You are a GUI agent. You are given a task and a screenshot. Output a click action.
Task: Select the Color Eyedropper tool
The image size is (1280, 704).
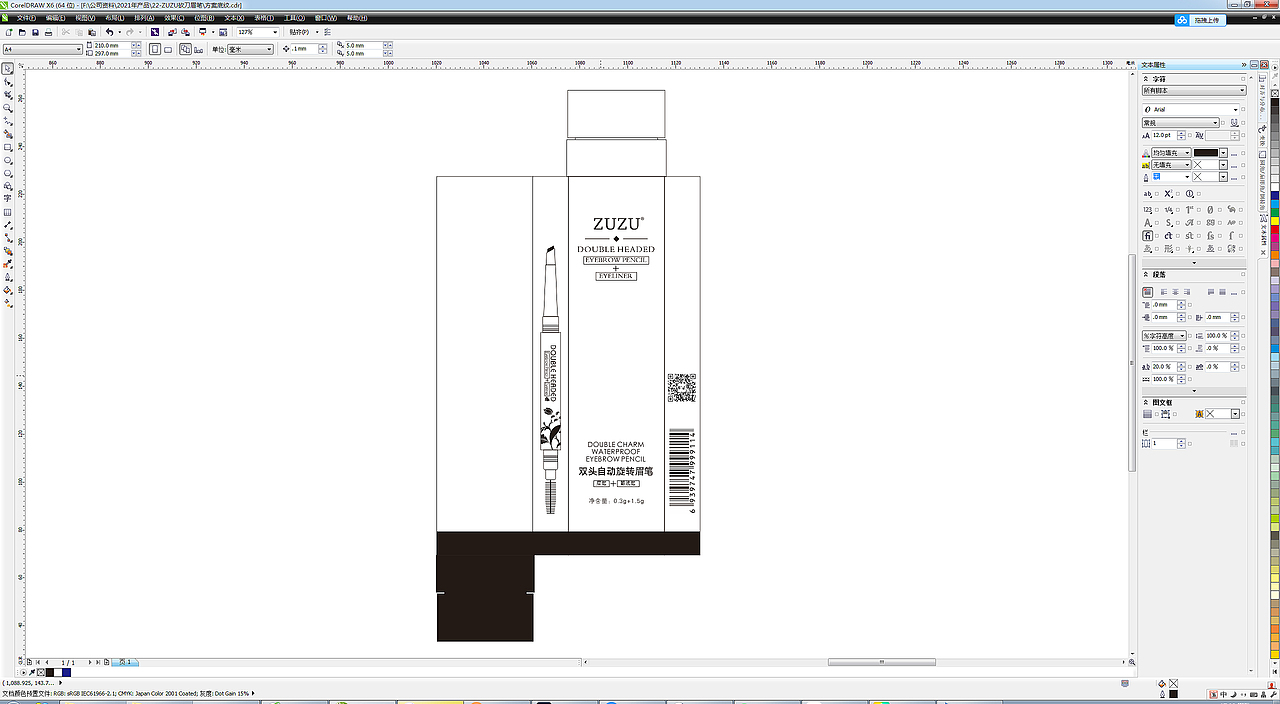pyautogui.click(x=8, y=264)
